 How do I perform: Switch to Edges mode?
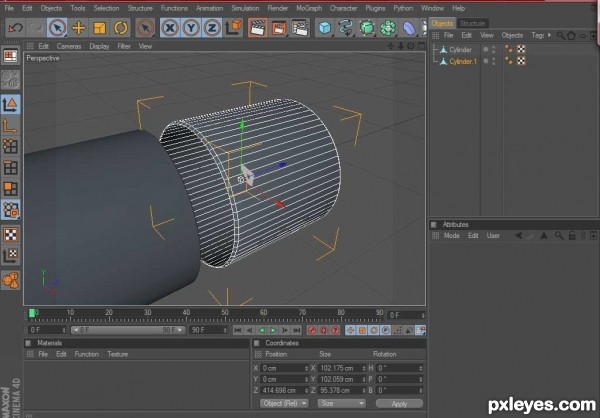10,168
